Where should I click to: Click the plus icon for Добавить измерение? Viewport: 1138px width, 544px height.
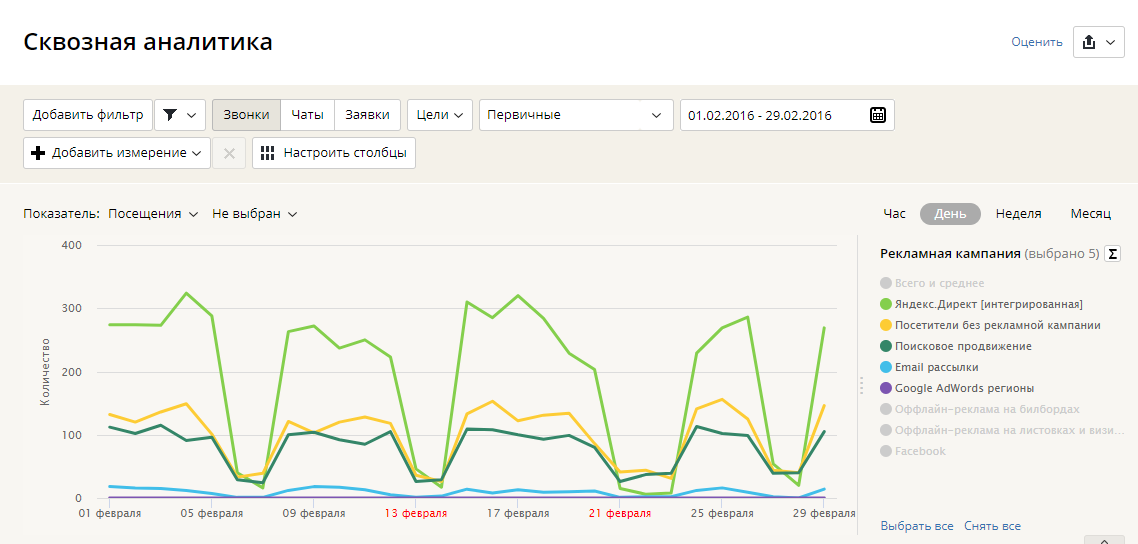38,153
